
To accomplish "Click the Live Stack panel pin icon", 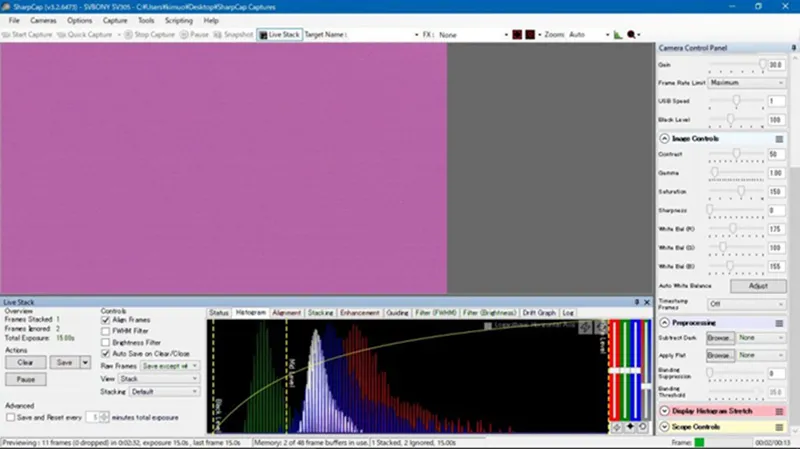I will point(636,302).
